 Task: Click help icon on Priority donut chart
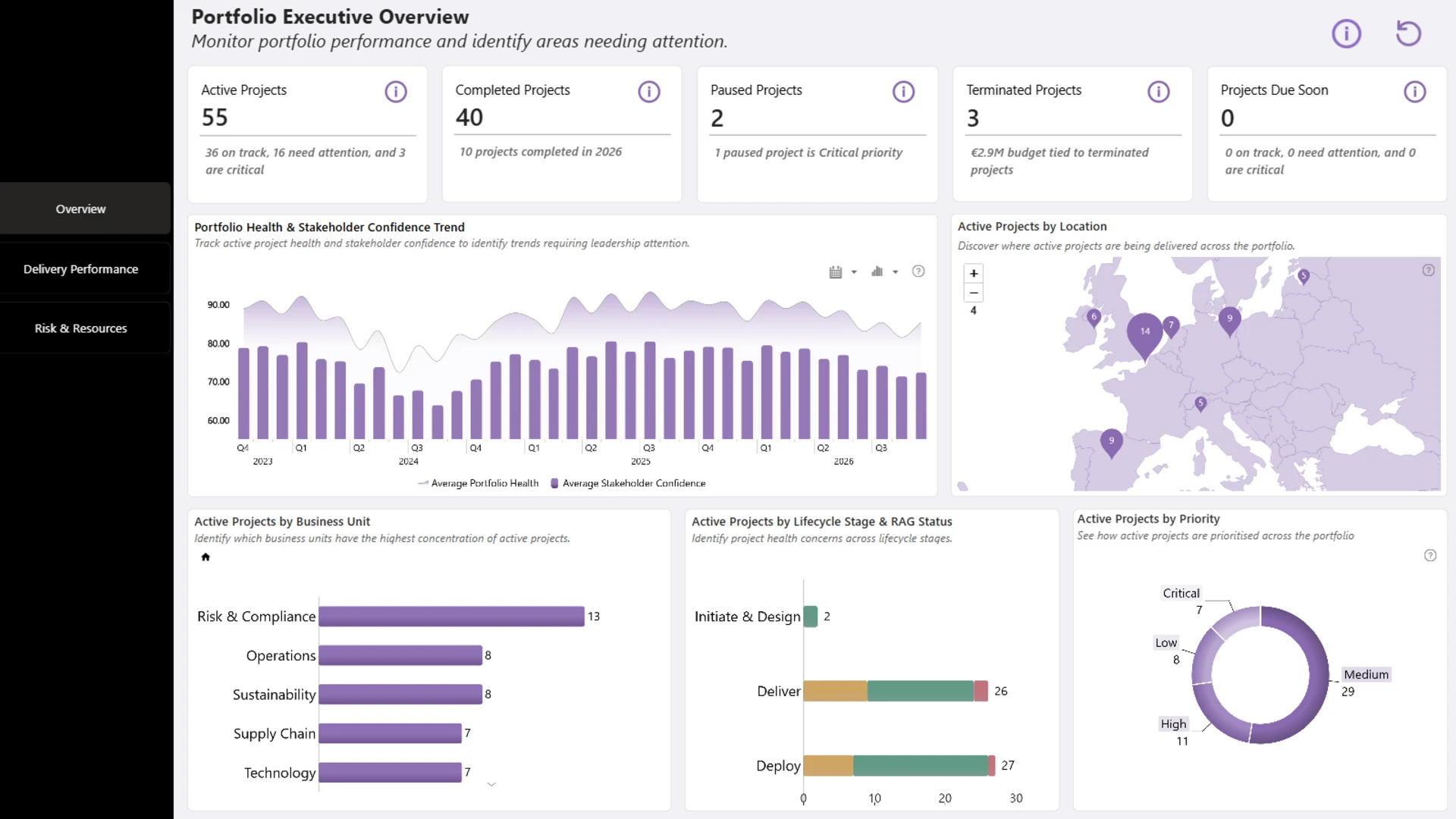pos(1430,556)
